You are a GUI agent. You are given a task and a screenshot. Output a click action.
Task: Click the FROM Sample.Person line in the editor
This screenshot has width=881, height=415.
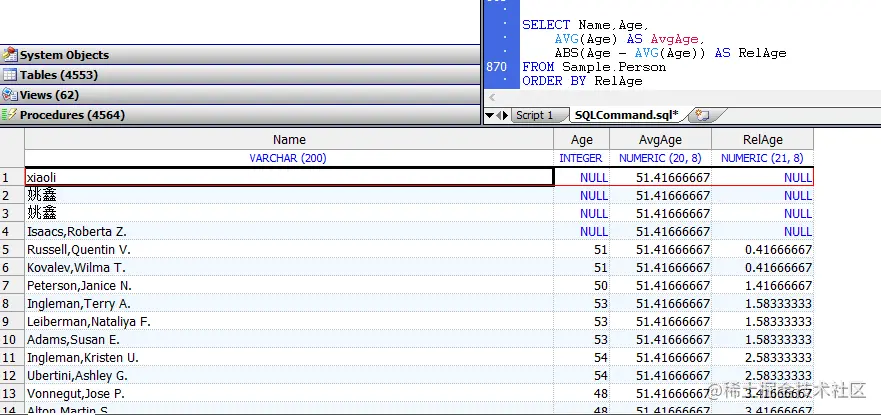point(594,67)
